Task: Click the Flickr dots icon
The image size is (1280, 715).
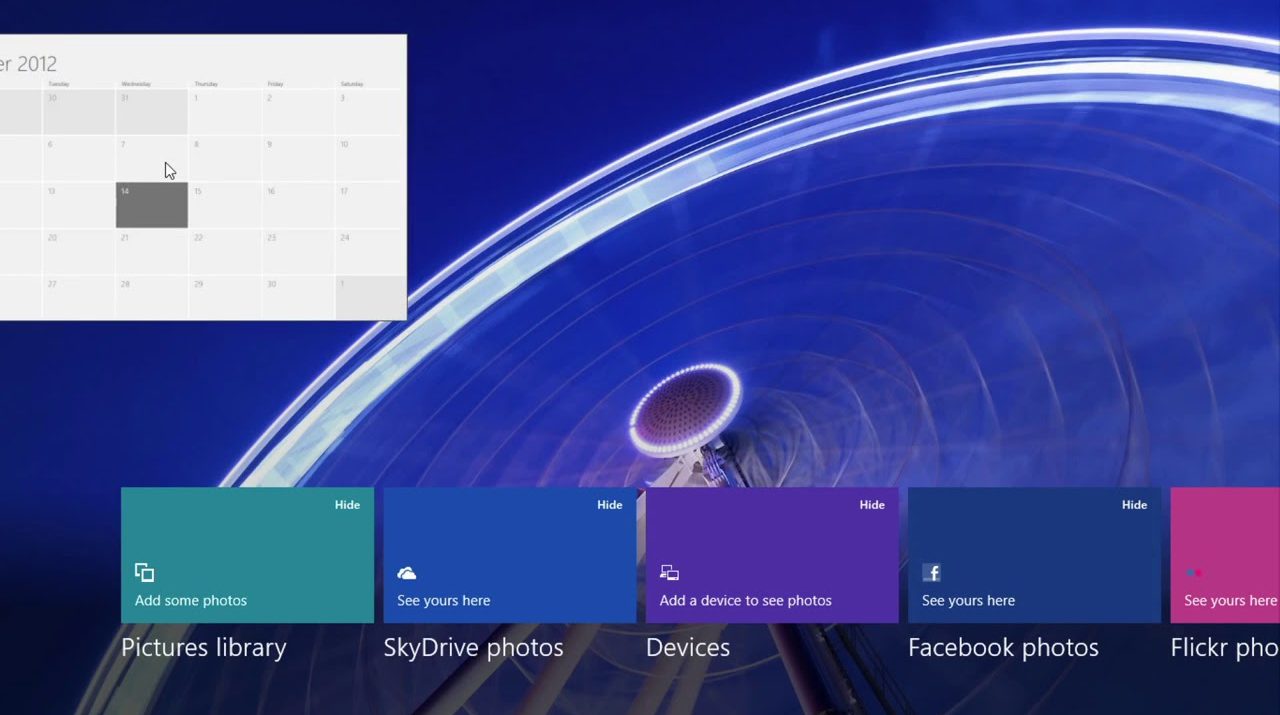Action: click(1193, 573)
